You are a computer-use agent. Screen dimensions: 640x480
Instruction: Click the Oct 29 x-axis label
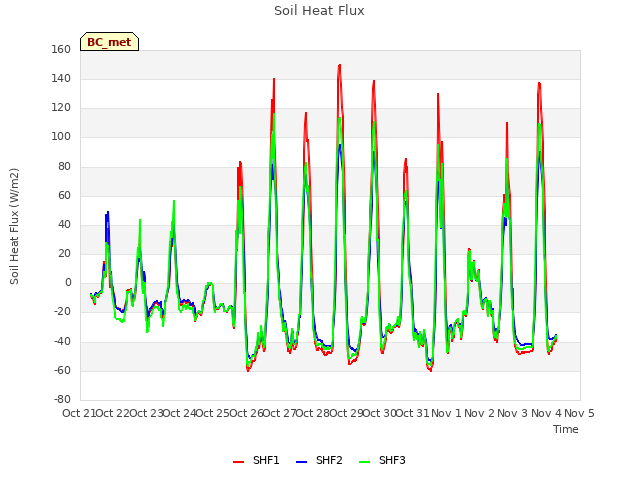[x=346, y=413]
